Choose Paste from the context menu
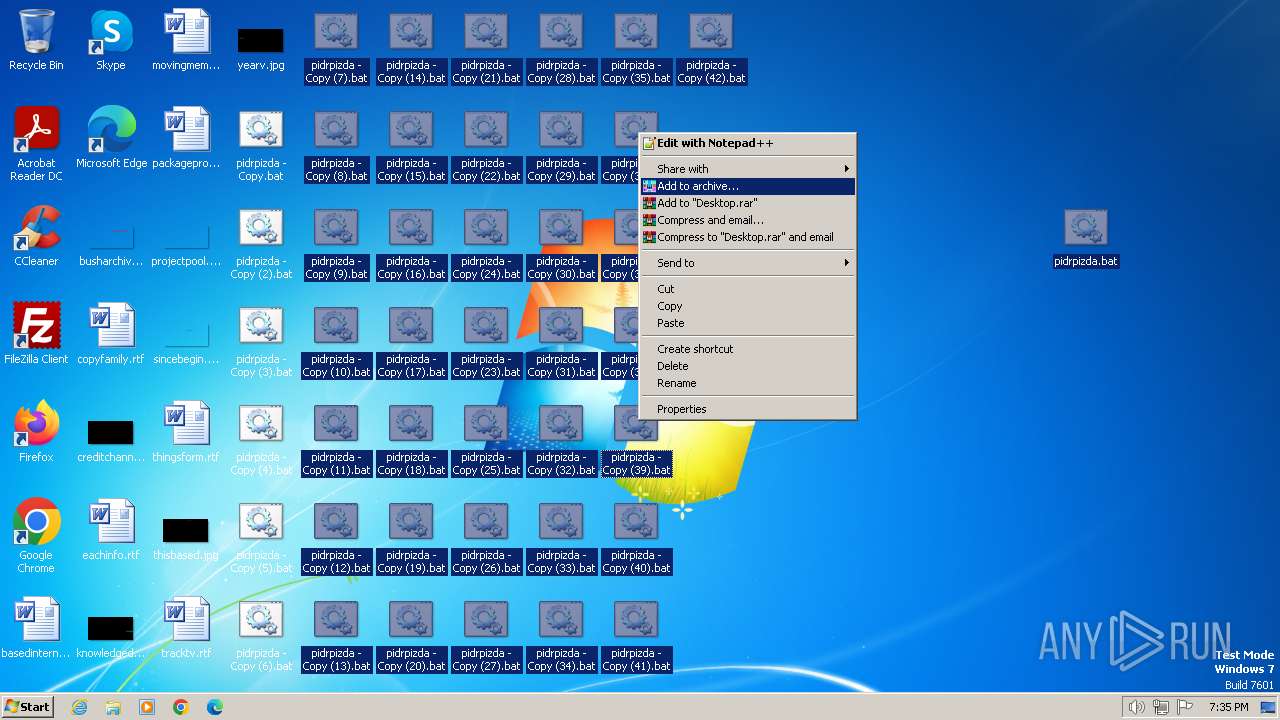 tap(748, 323)
